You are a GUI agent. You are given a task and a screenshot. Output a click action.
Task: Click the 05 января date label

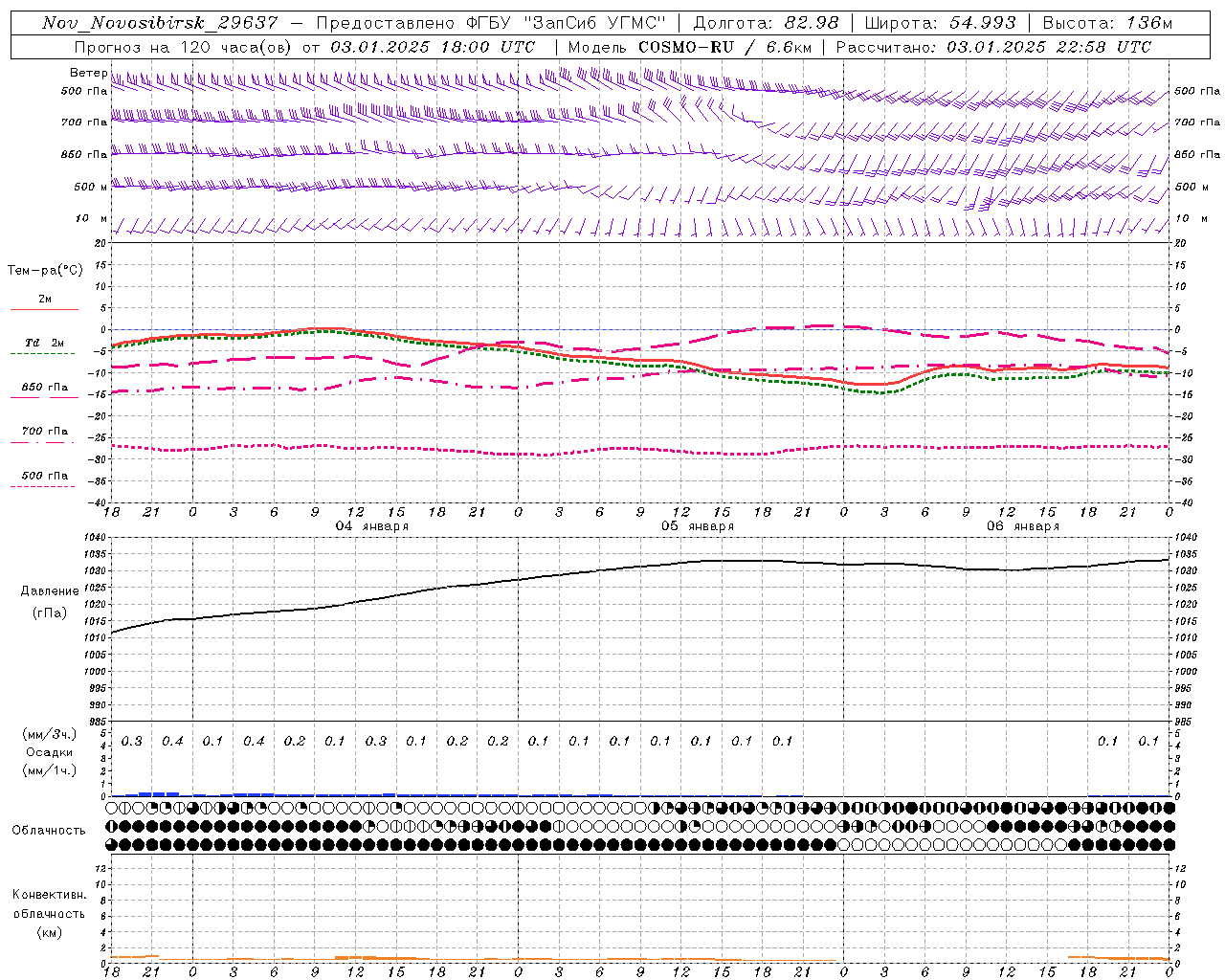point(698,525)
